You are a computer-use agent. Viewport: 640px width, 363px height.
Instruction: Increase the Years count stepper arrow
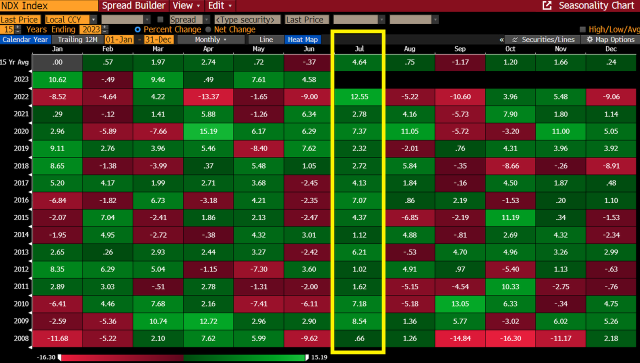[x=17, y=28]
